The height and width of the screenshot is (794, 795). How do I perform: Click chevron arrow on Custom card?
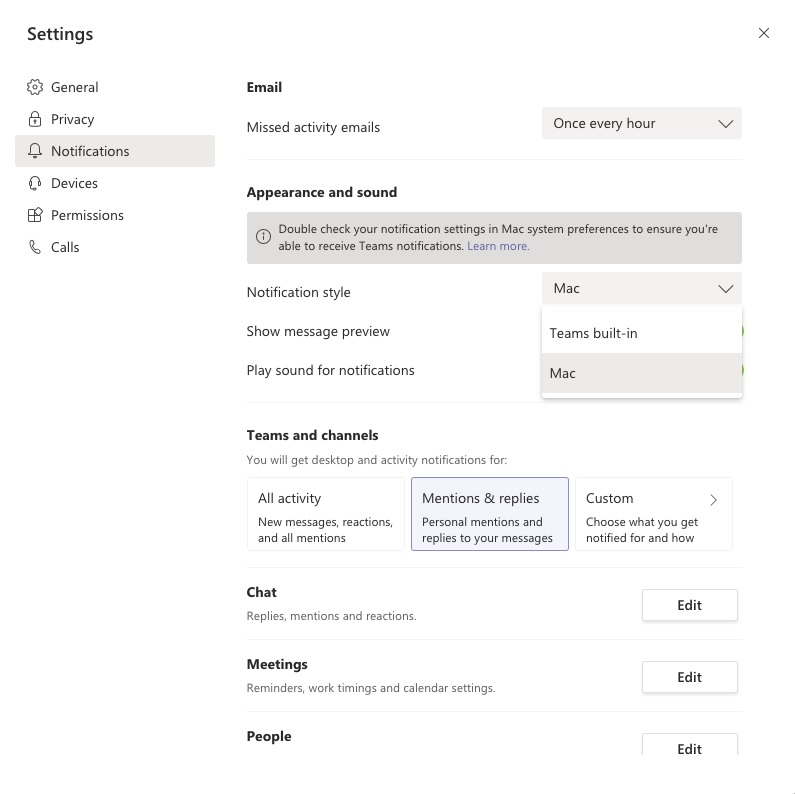click(713, 500)
